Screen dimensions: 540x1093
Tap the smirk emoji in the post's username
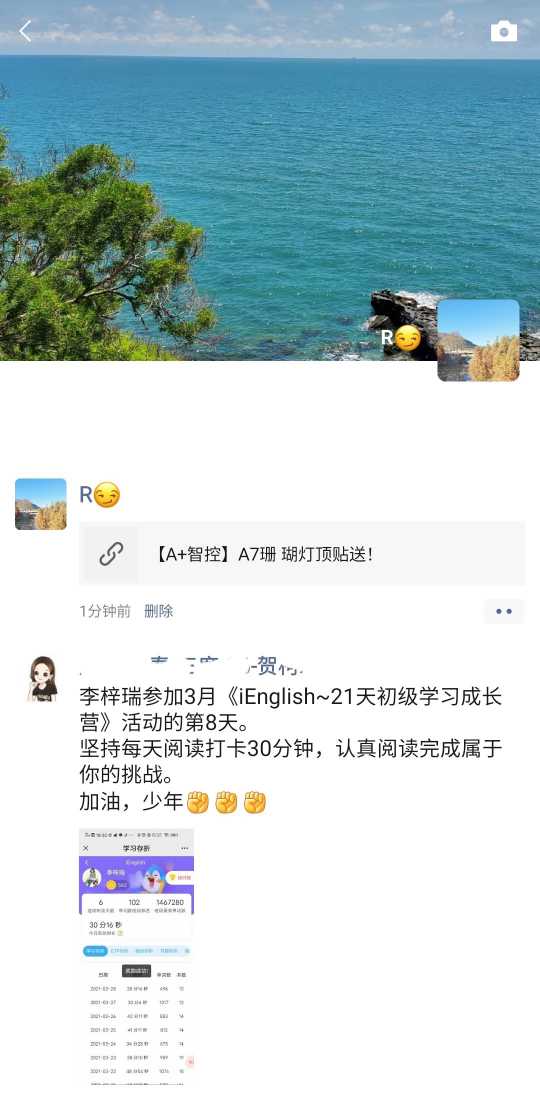[107, 495]
